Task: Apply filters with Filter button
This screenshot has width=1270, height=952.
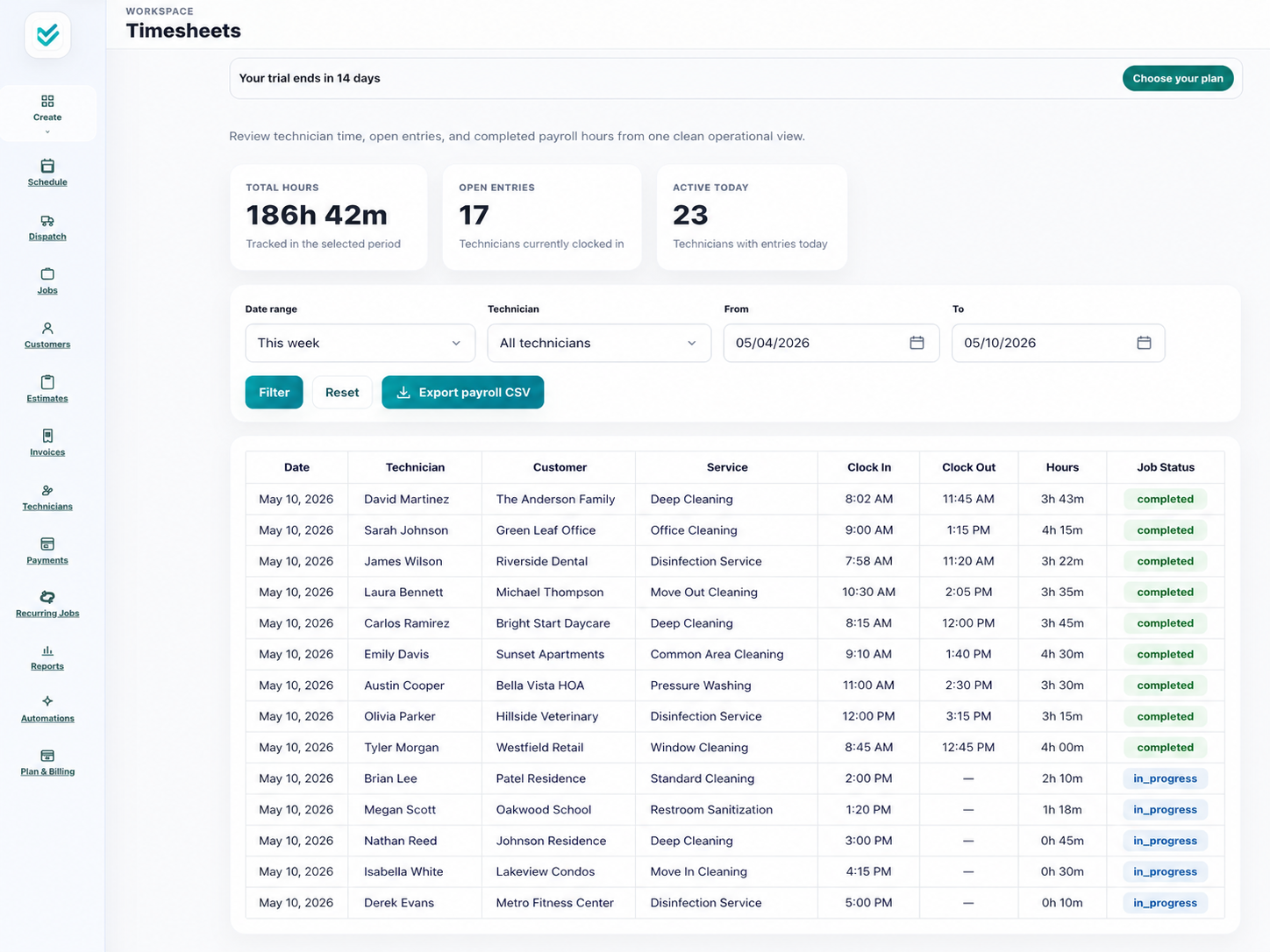Action: click(x=274, y=393)
